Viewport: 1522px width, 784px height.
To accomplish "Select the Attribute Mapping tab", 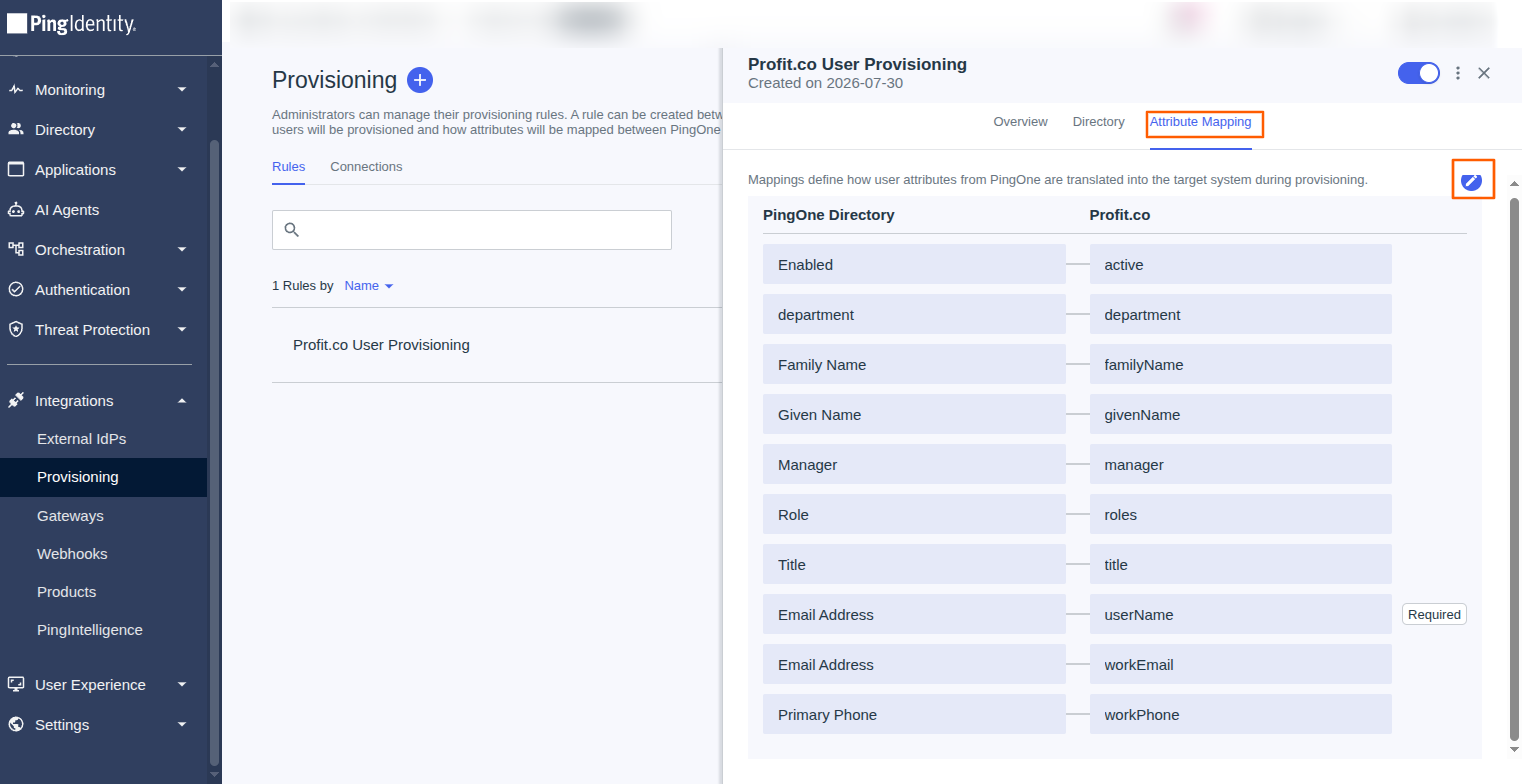I will 1200,122.
